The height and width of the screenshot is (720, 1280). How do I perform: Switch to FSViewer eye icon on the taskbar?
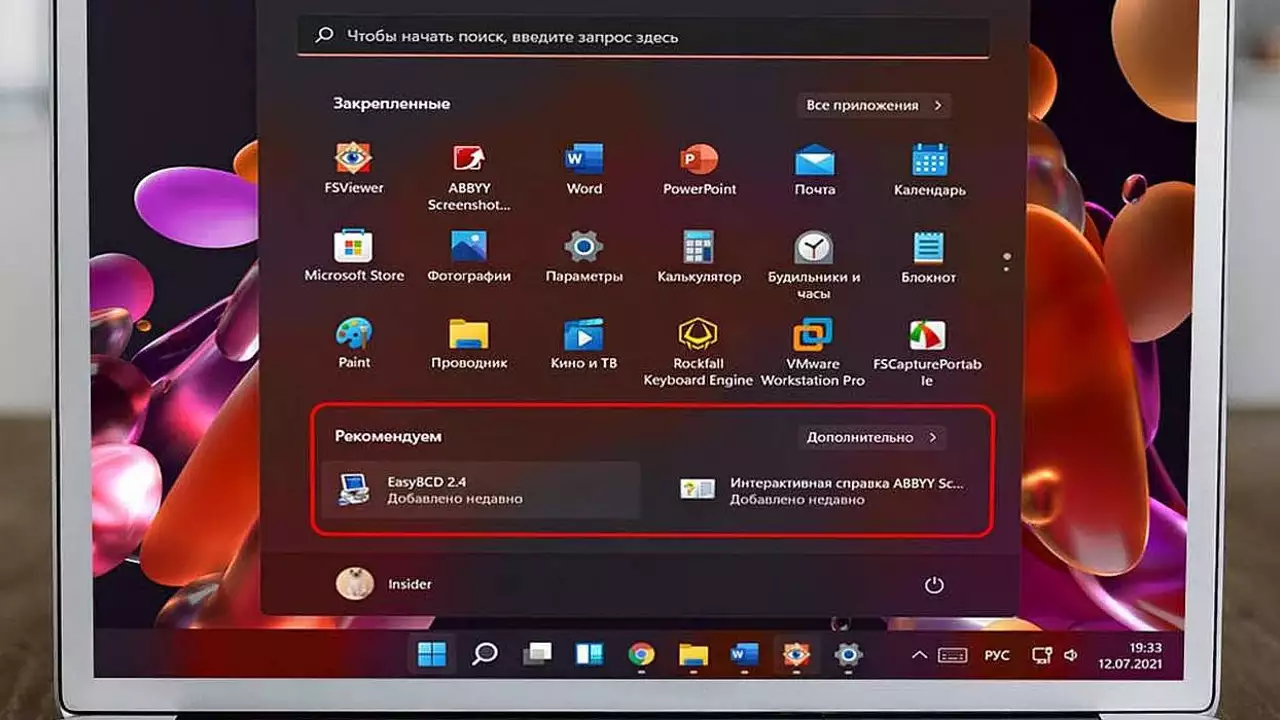tap(797, 655)
